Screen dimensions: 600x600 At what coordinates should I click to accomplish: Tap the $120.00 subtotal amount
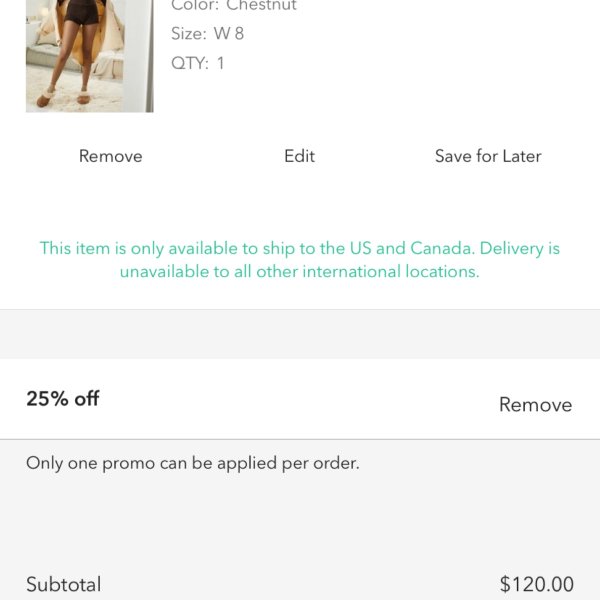click(536, 584)
